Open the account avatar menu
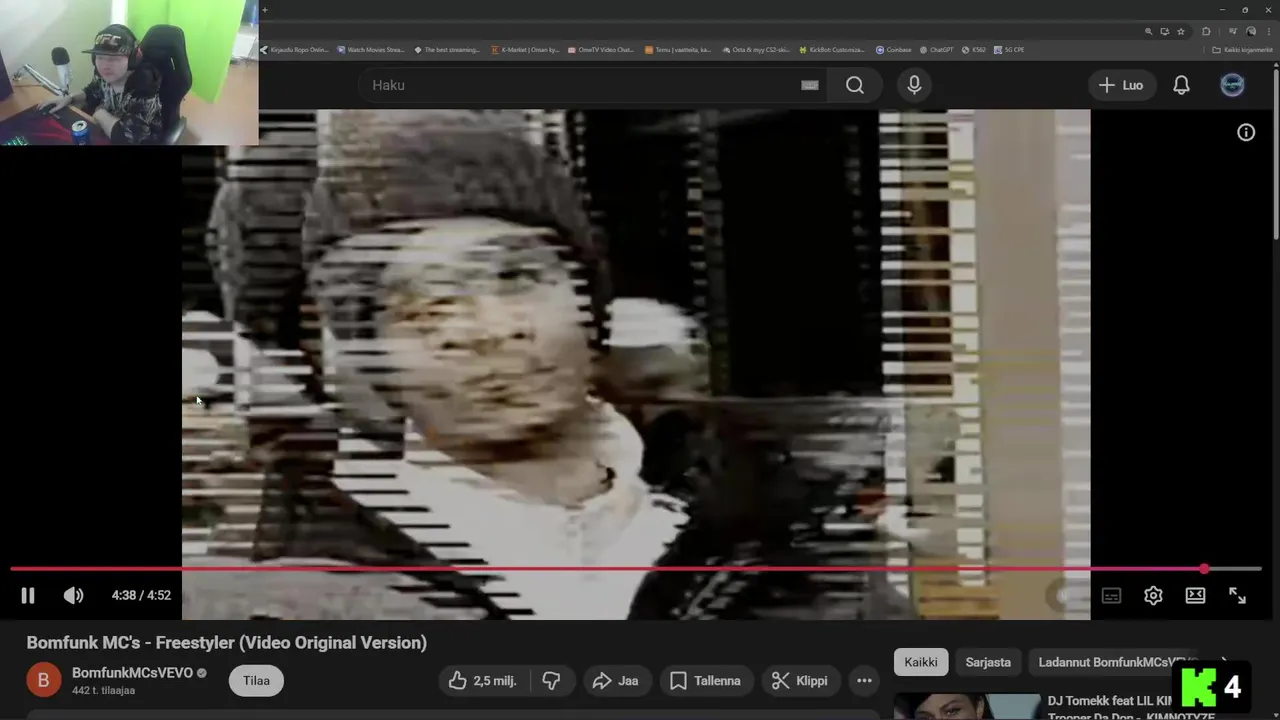 tap(1232, 85)
